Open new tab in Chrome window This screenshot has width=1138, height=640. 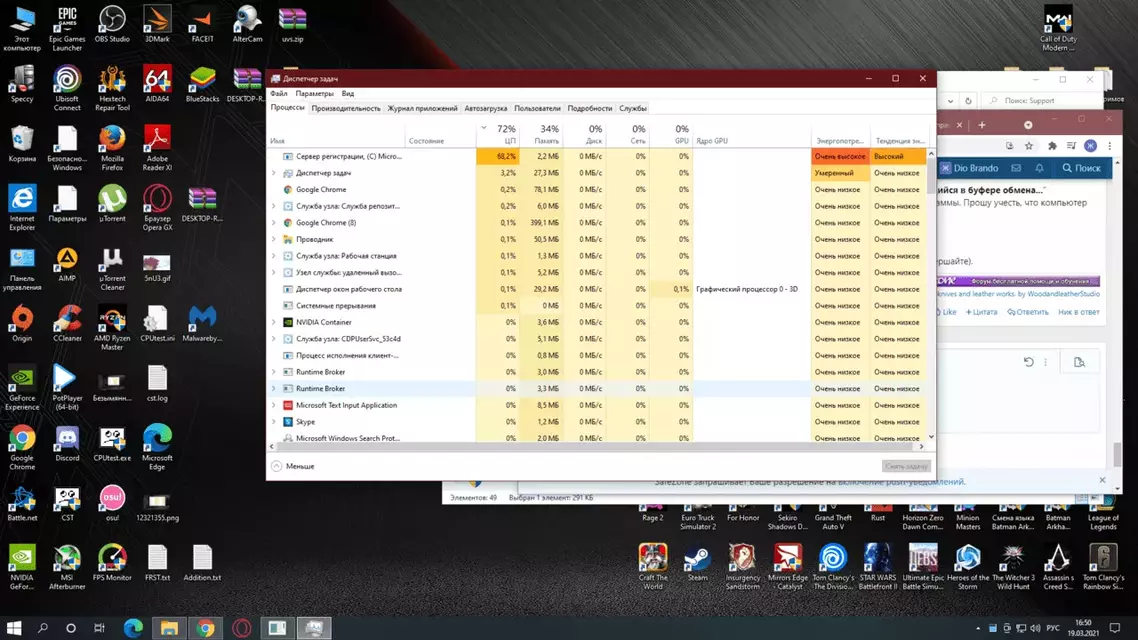click(982, 125)
